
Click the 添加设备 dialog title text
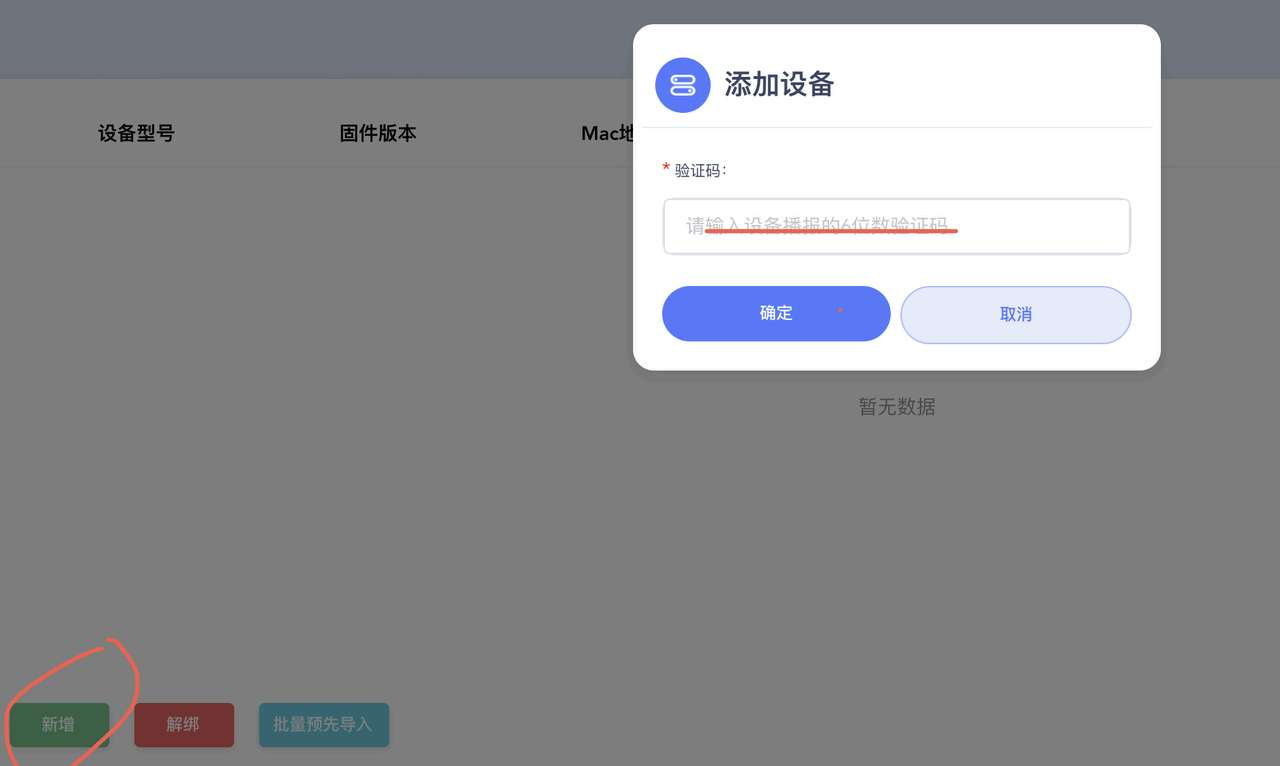(x=779, y=85)
